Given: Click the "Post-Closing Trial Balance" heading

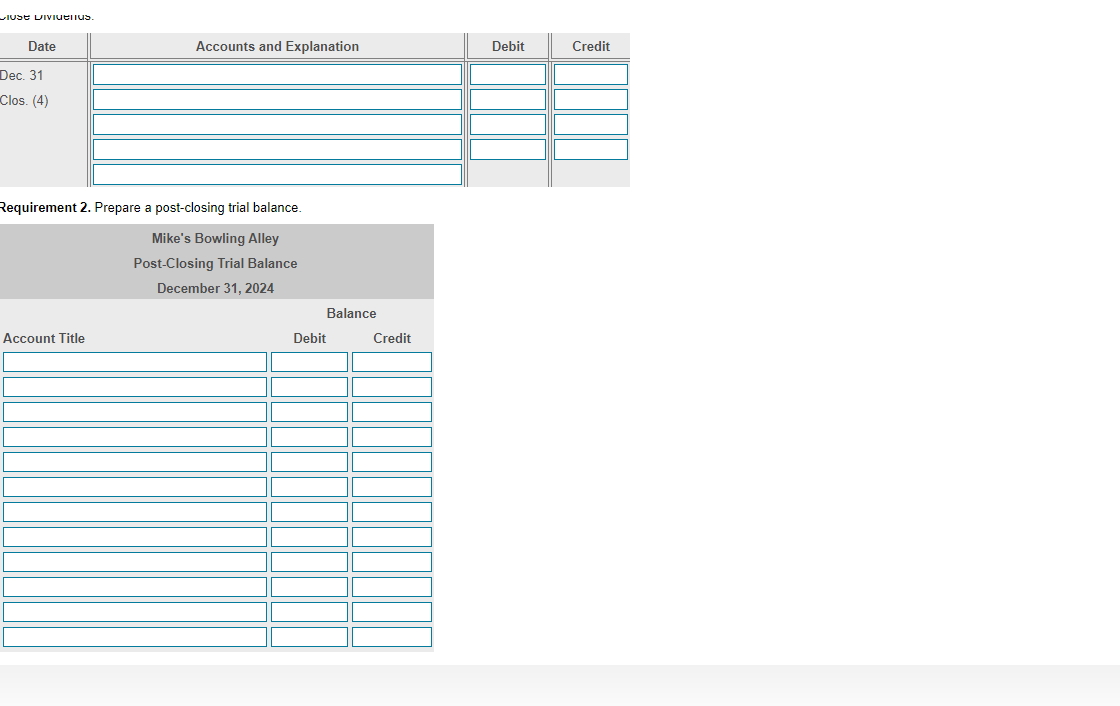Looking at the screenshot, I should click(x=215, y=264).
